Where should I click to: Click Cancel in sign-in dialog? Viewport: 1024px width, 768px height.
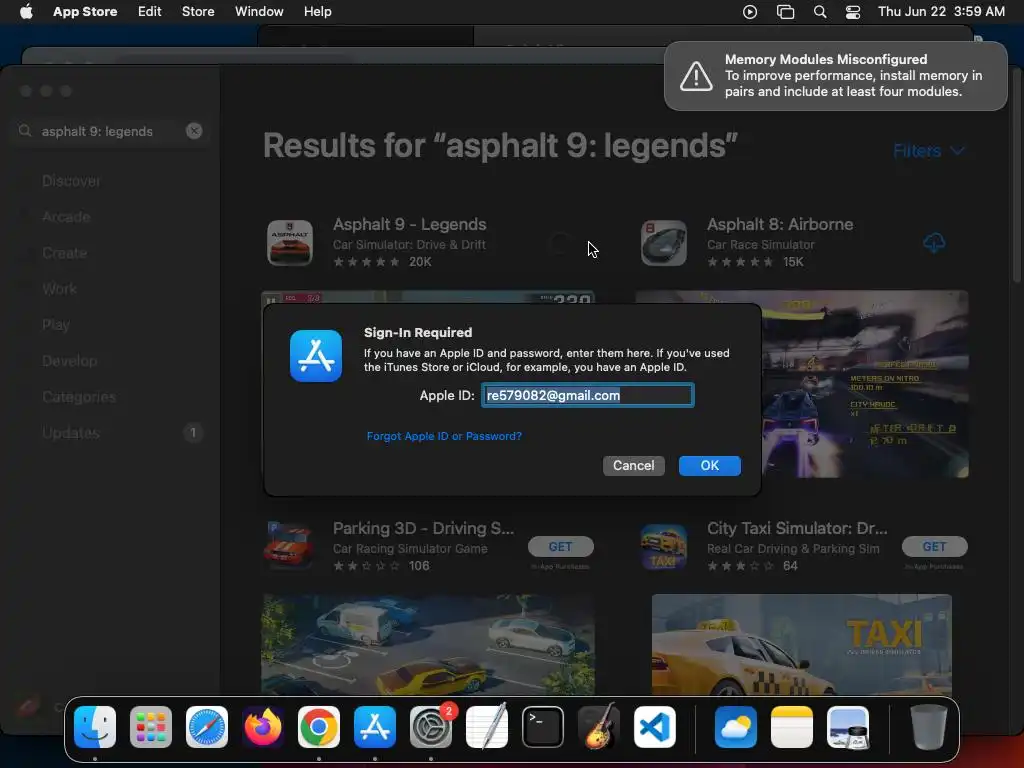[x=633, y=466]
